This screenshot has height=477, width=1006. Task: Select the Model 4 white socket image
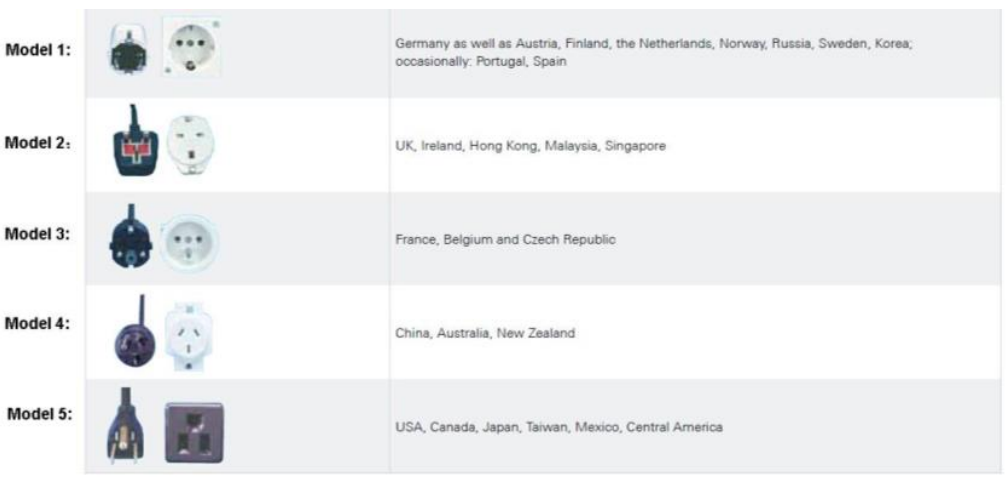(189, 334)
